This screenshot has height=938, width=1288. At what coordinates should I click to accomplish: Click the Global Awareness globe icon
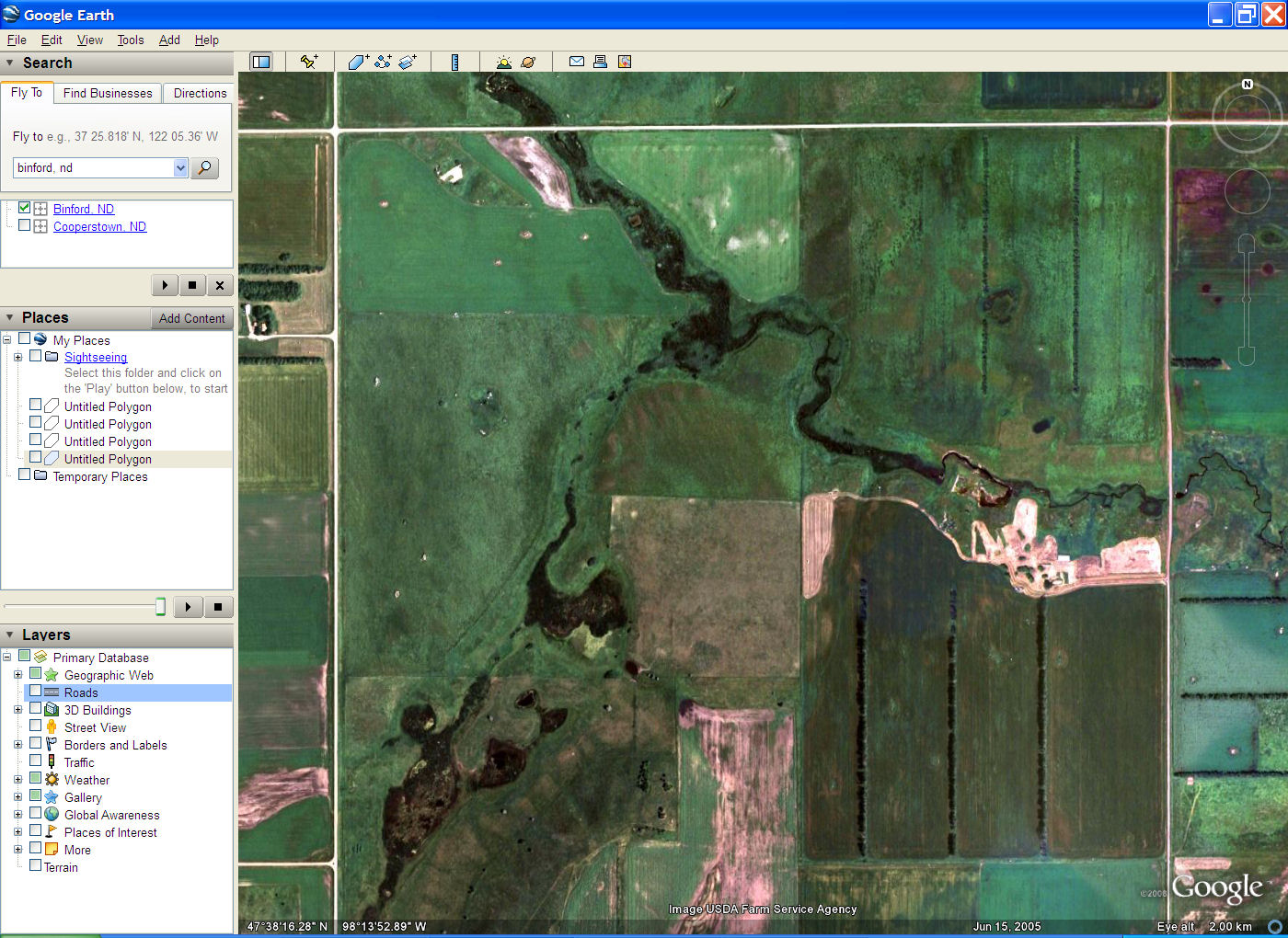click(52, 815)
